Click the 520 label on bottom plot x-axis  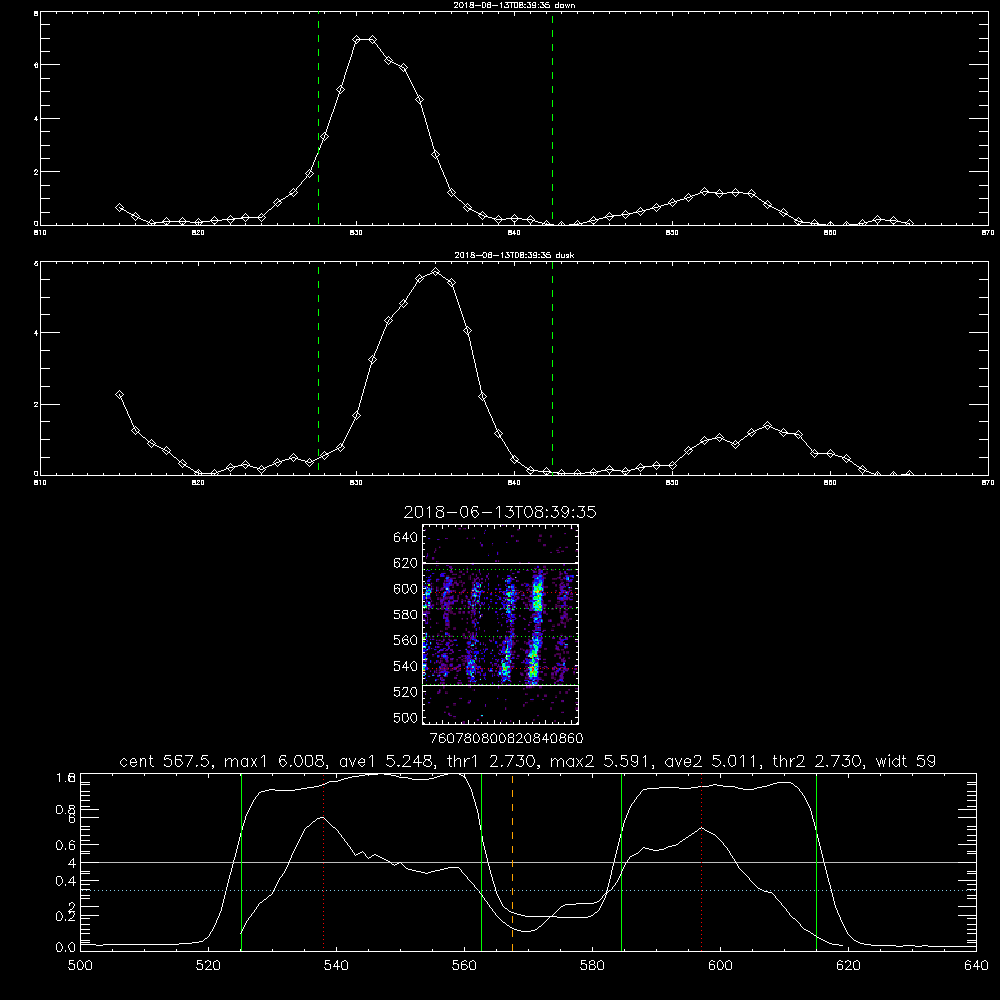pos(209,966)
